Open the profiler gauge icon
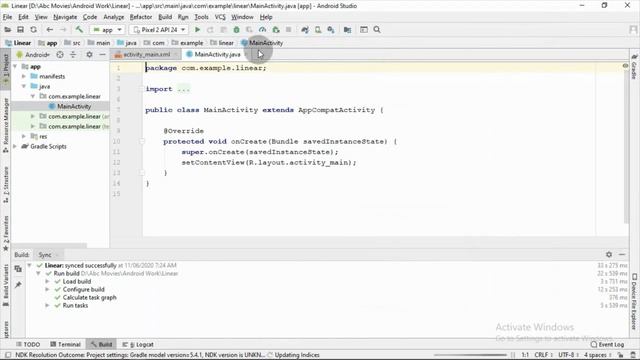This screenshot has height=360, width=640. pos(262,30)
